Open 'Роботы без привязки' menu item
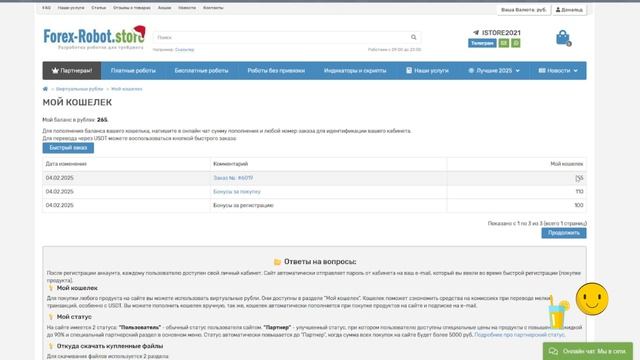 pyautogui.click(x=276, y=71)
